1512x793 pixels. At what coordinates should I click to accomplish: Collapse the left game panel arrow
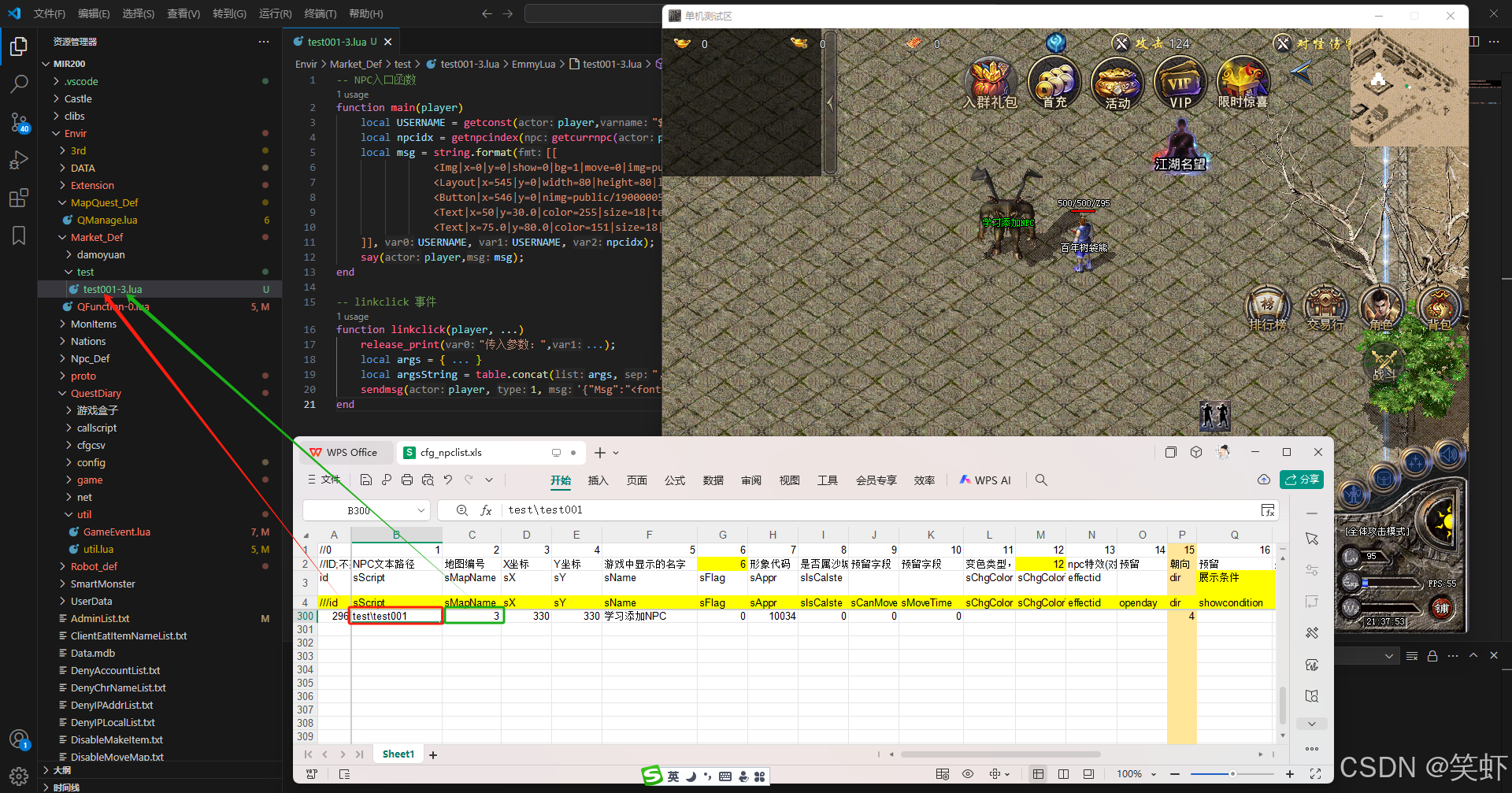click(829, 102)
